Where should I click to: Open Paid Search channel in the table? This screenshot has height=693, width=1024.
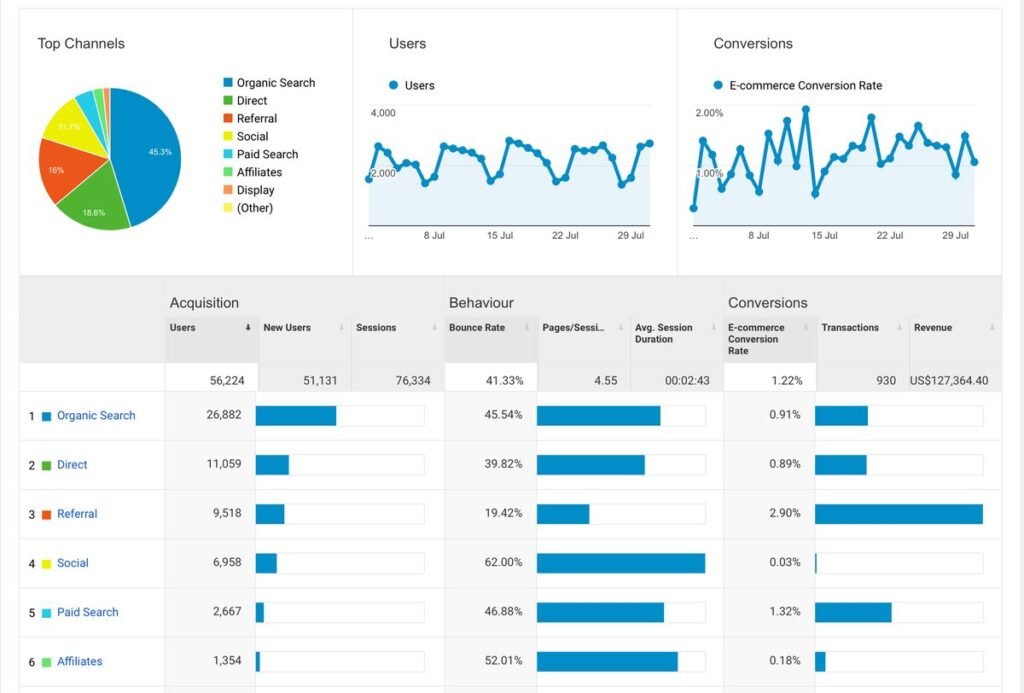pos(87,612)
